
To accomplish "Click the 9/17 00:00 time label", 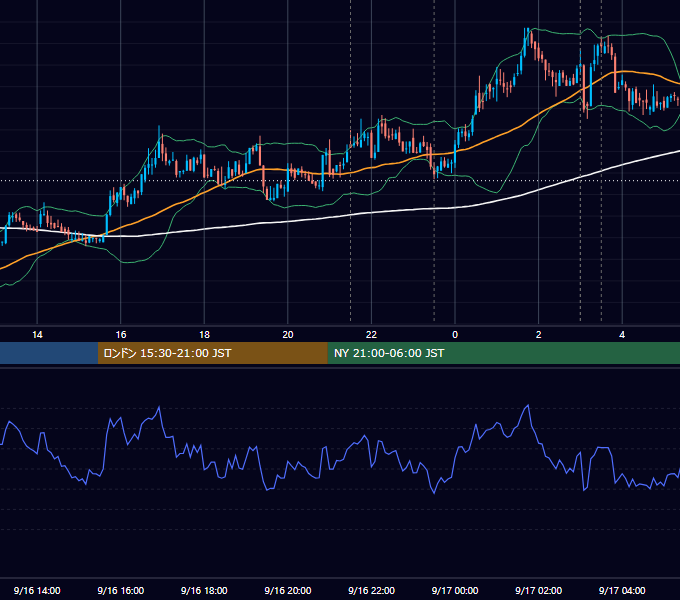I will pos(455,590).
